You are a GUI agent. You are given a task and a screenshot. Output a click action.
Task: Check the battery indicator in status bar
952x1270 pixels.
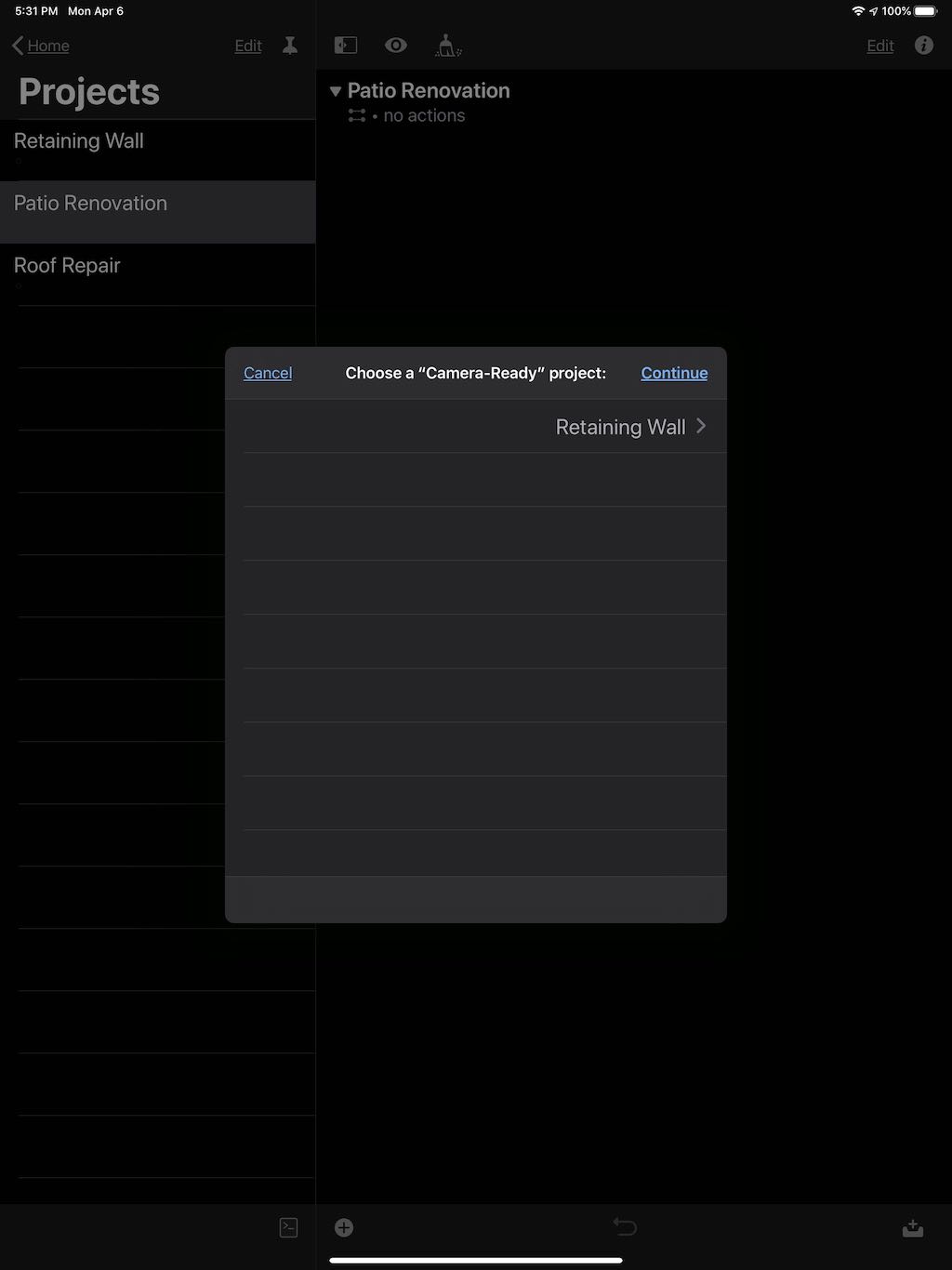pyautogui.click(x=926, y=11)
